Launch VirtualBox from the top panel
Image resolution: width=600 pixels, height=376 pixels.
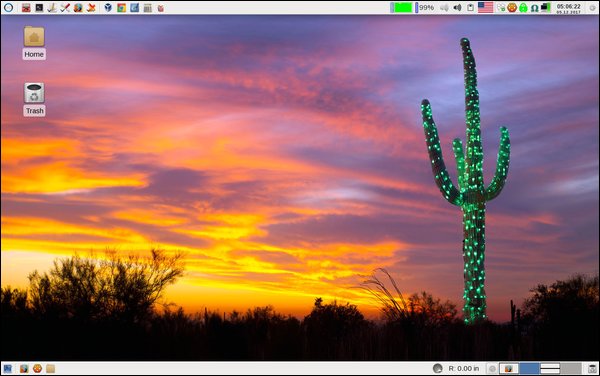point(108,7)
